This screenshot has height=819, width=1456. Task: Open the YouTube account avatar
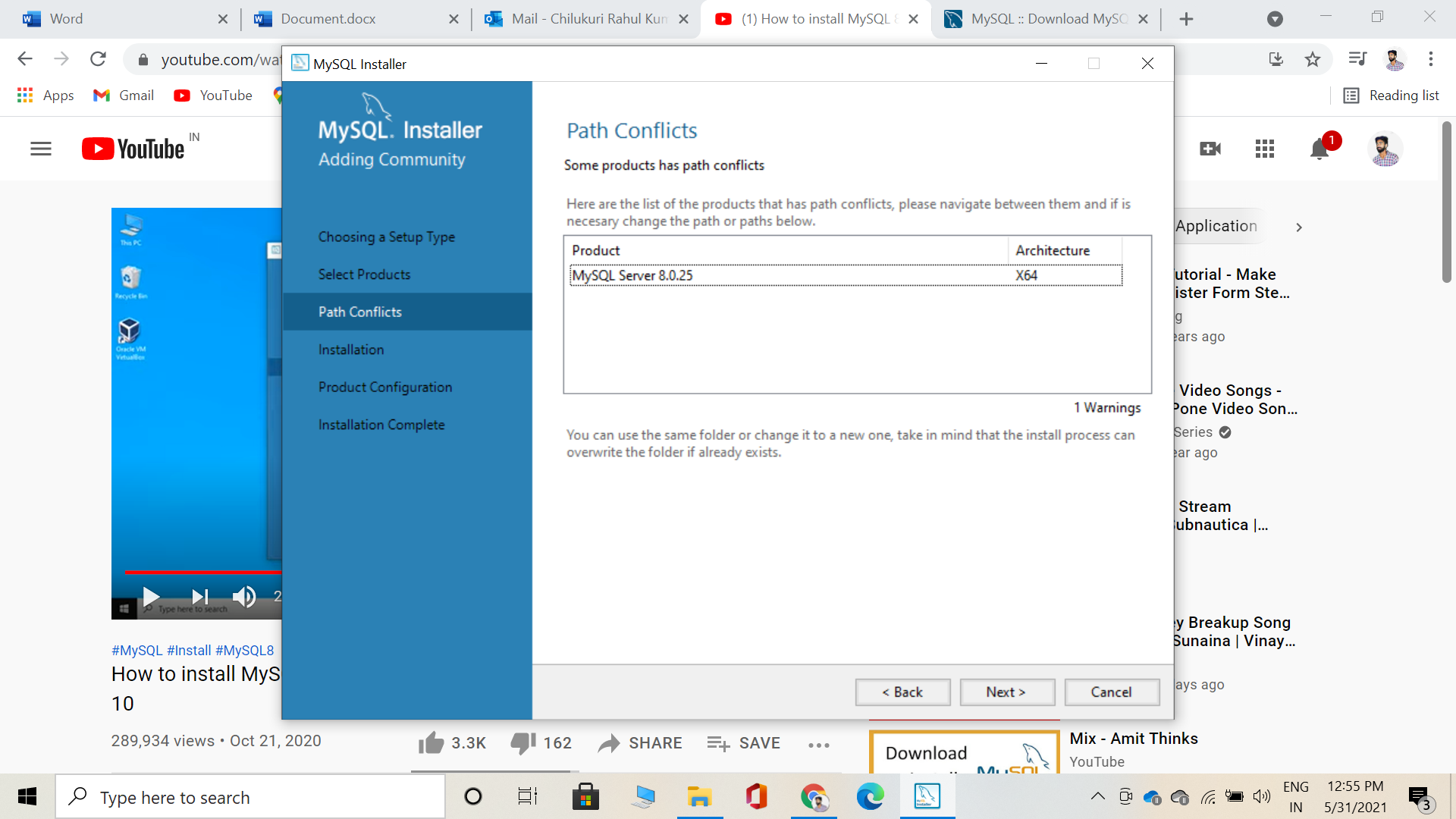(x=1385, y=149)
